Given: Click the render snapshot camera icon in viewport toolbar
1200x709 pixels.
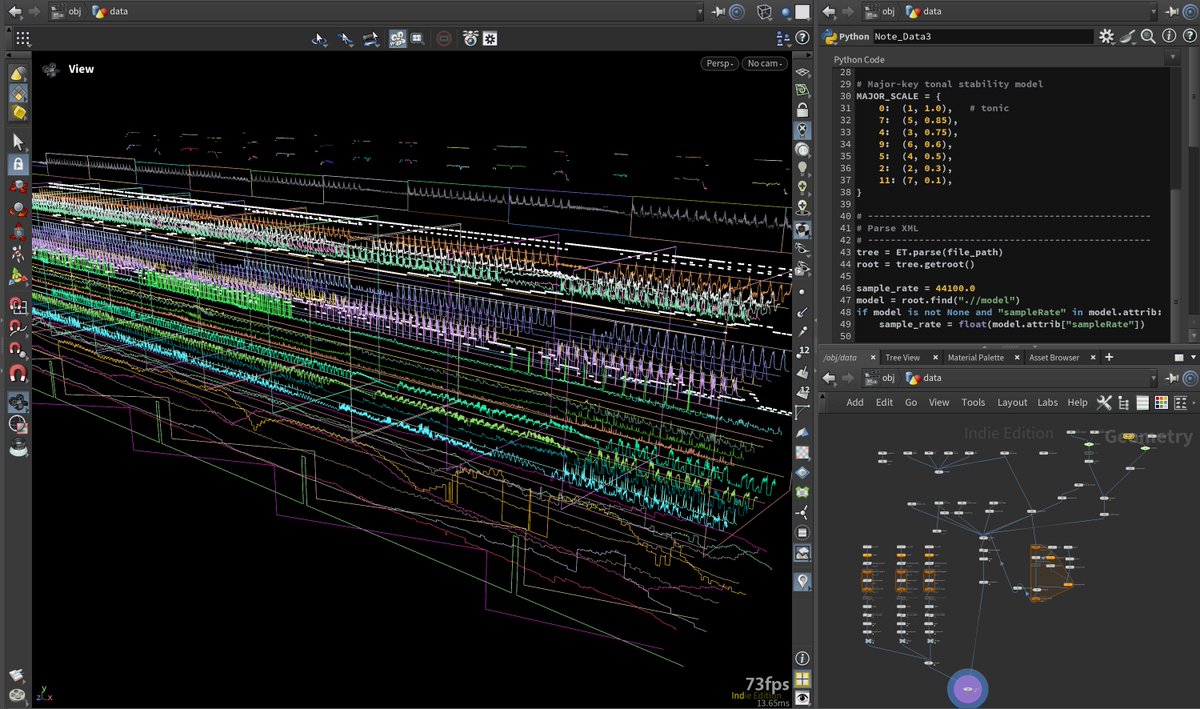Looking at the screenshot, I should pos(470,38).
